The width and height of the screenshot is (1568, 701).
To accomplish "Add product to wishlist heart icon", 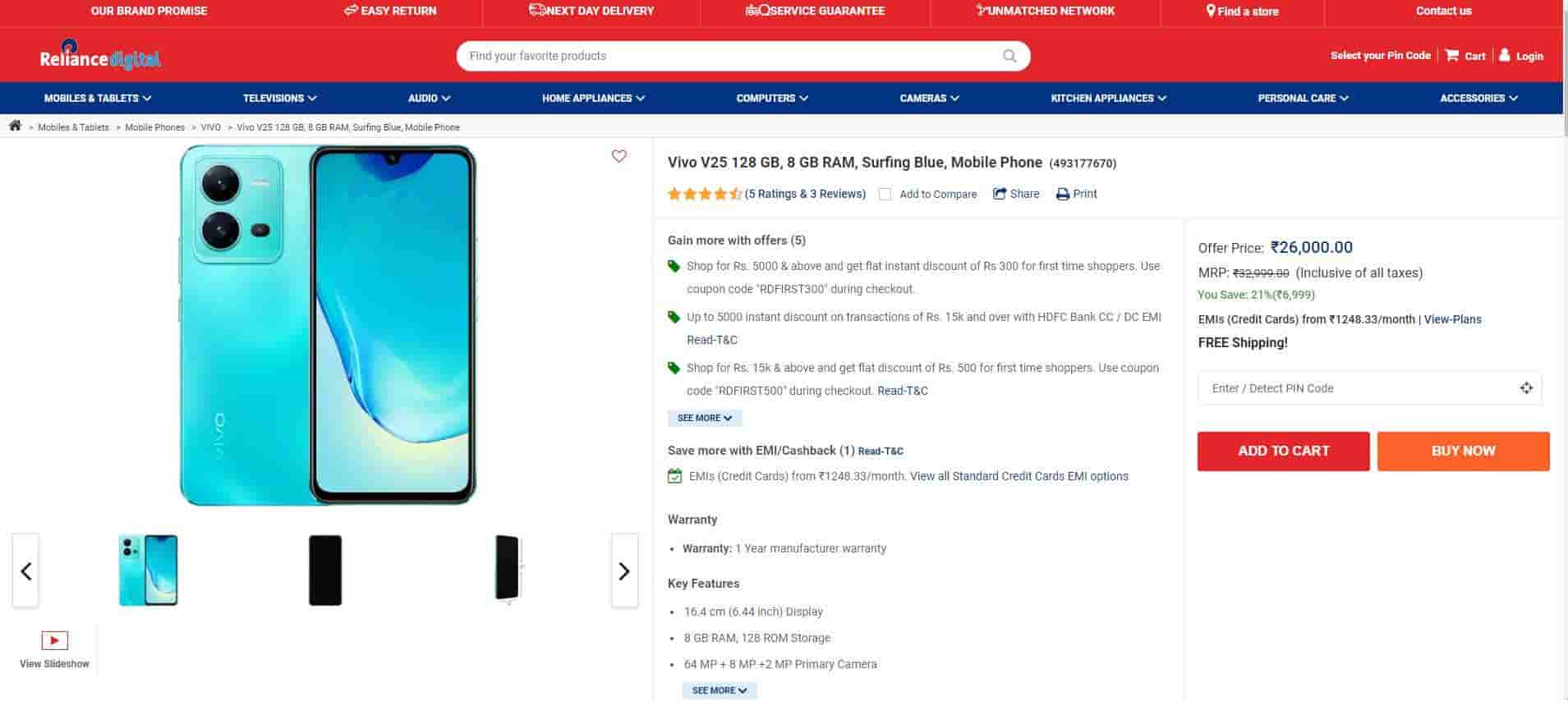I will click(x=619, y=156).
